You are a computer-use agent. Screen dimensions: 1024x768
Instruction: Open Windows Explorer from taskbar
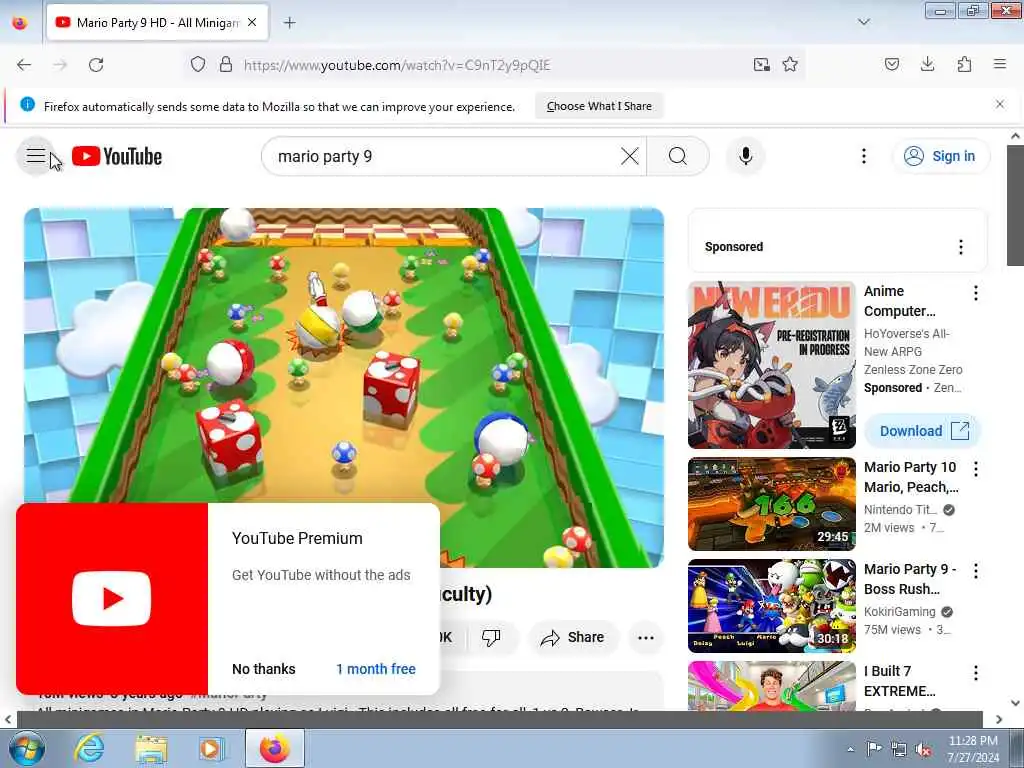[x=152, y=748]
